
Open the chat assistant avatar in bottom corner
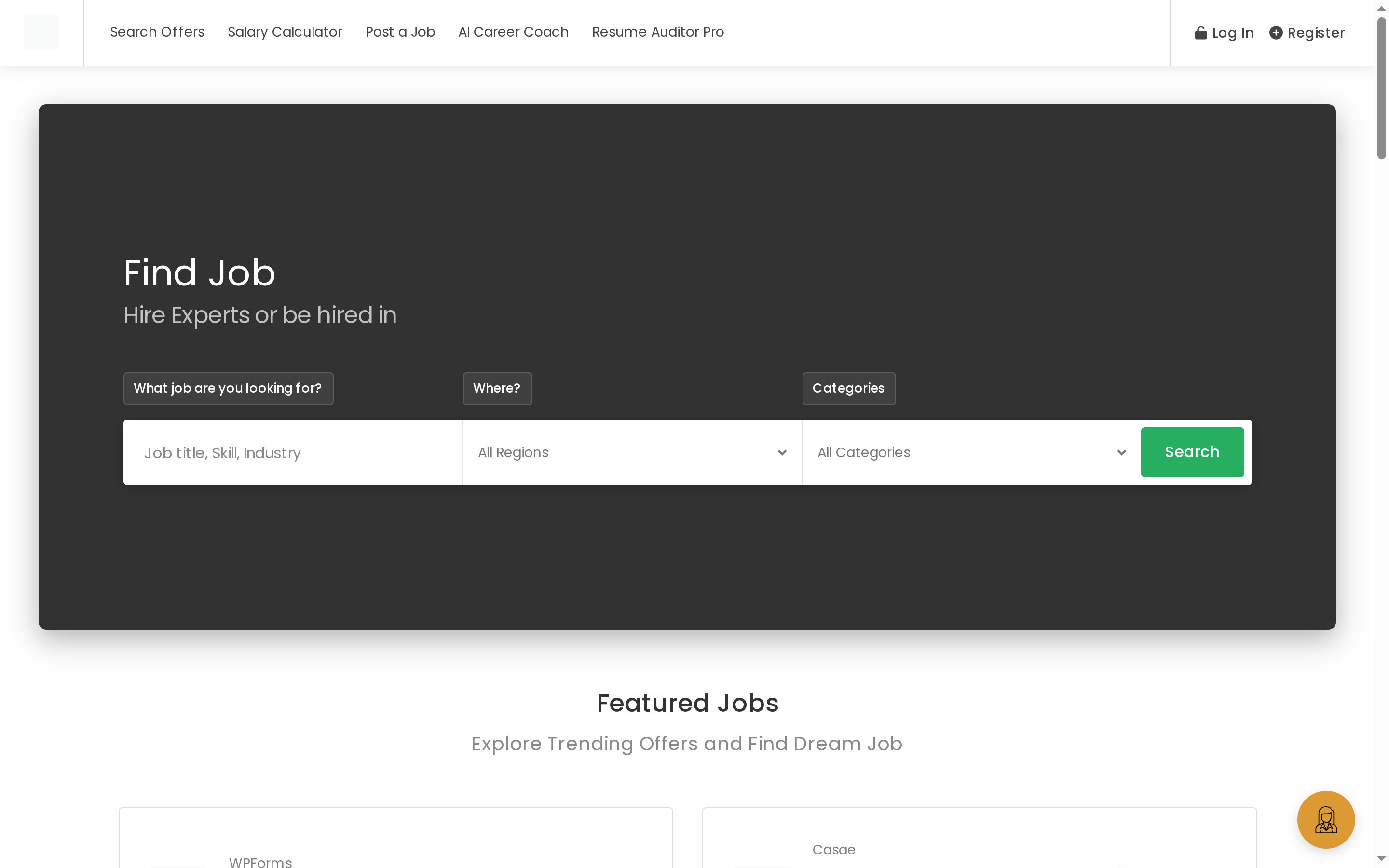pos(1325,819)
